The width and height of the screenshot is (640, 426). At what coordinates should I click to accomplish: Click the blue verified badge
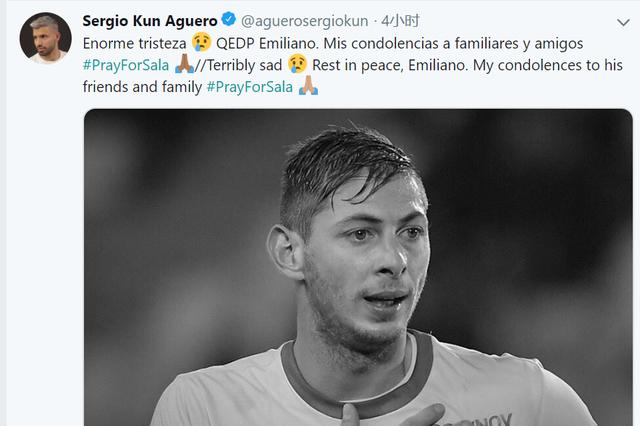pos(229,20)
